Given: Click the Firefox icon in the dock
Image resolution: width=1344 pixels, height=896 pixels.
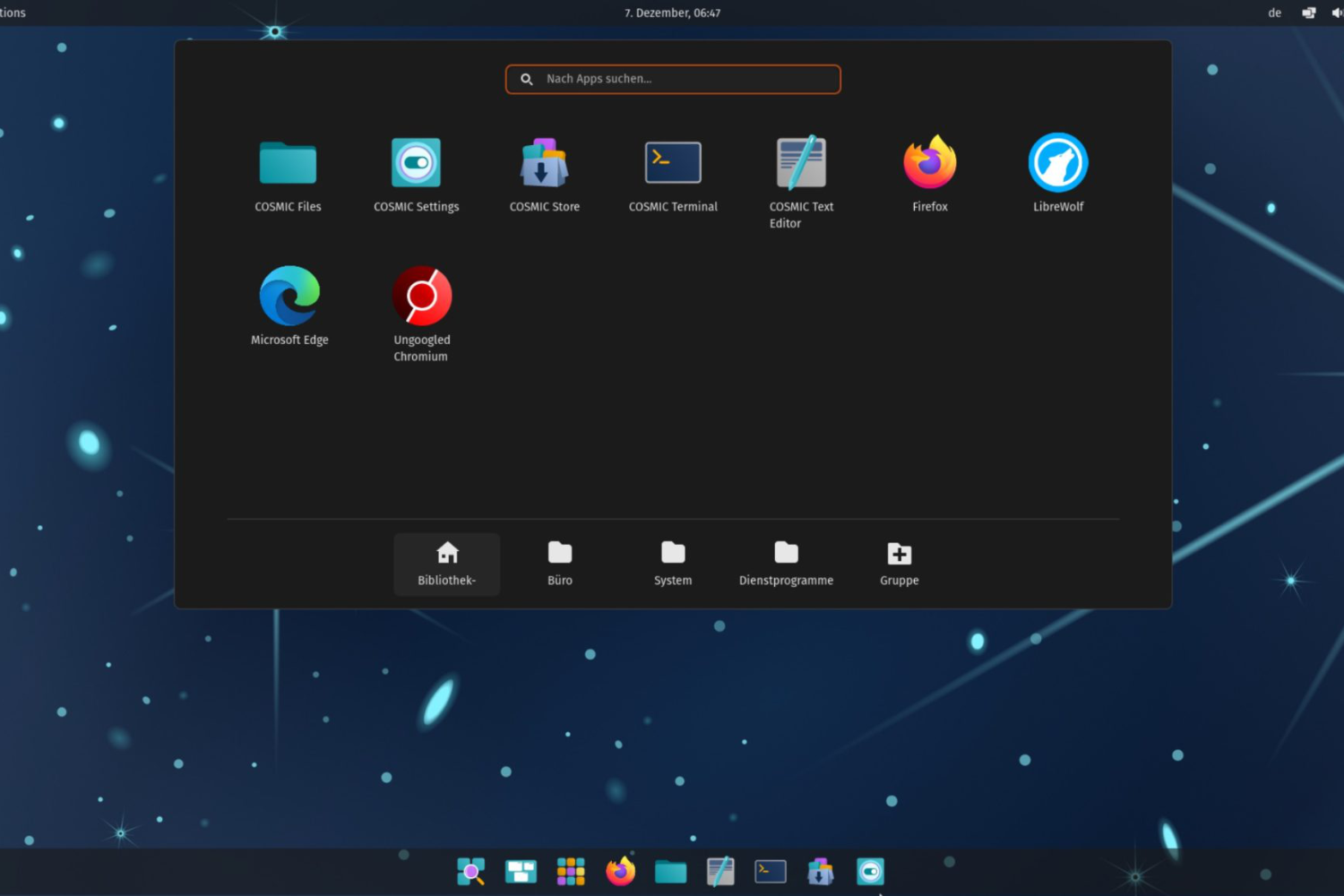Looking at the screenshot, I should coord(620,871).
